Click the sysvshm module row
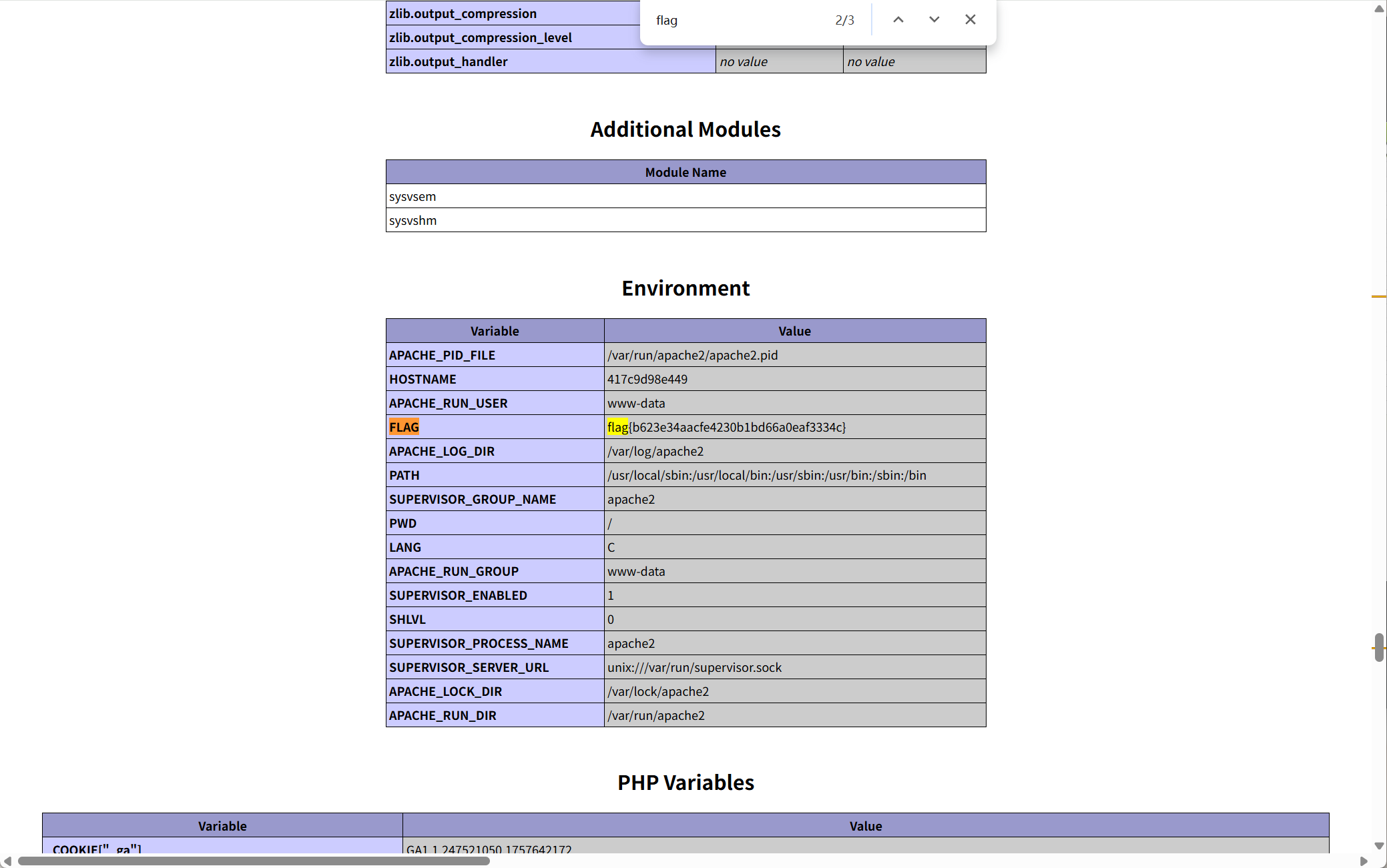Image resolution: width=1387 pixels, height=868 pixels. coord(685,220)
